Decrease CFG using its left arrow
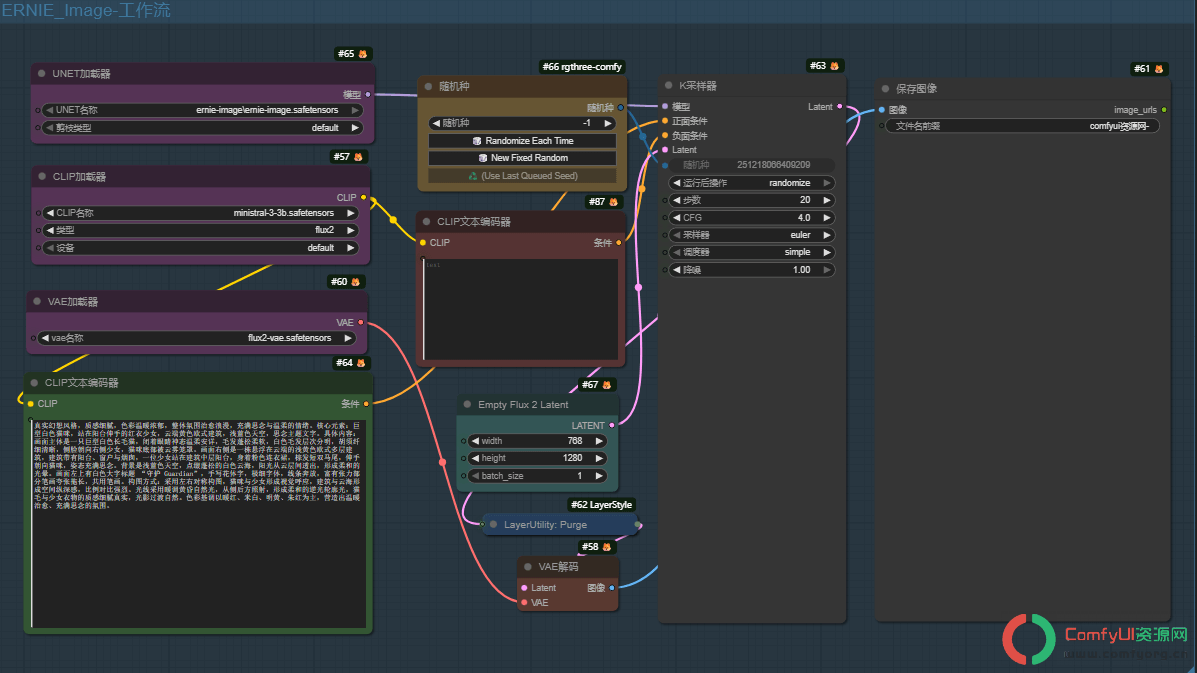Viewport: 1197px width, 673px height. (676, 217)
